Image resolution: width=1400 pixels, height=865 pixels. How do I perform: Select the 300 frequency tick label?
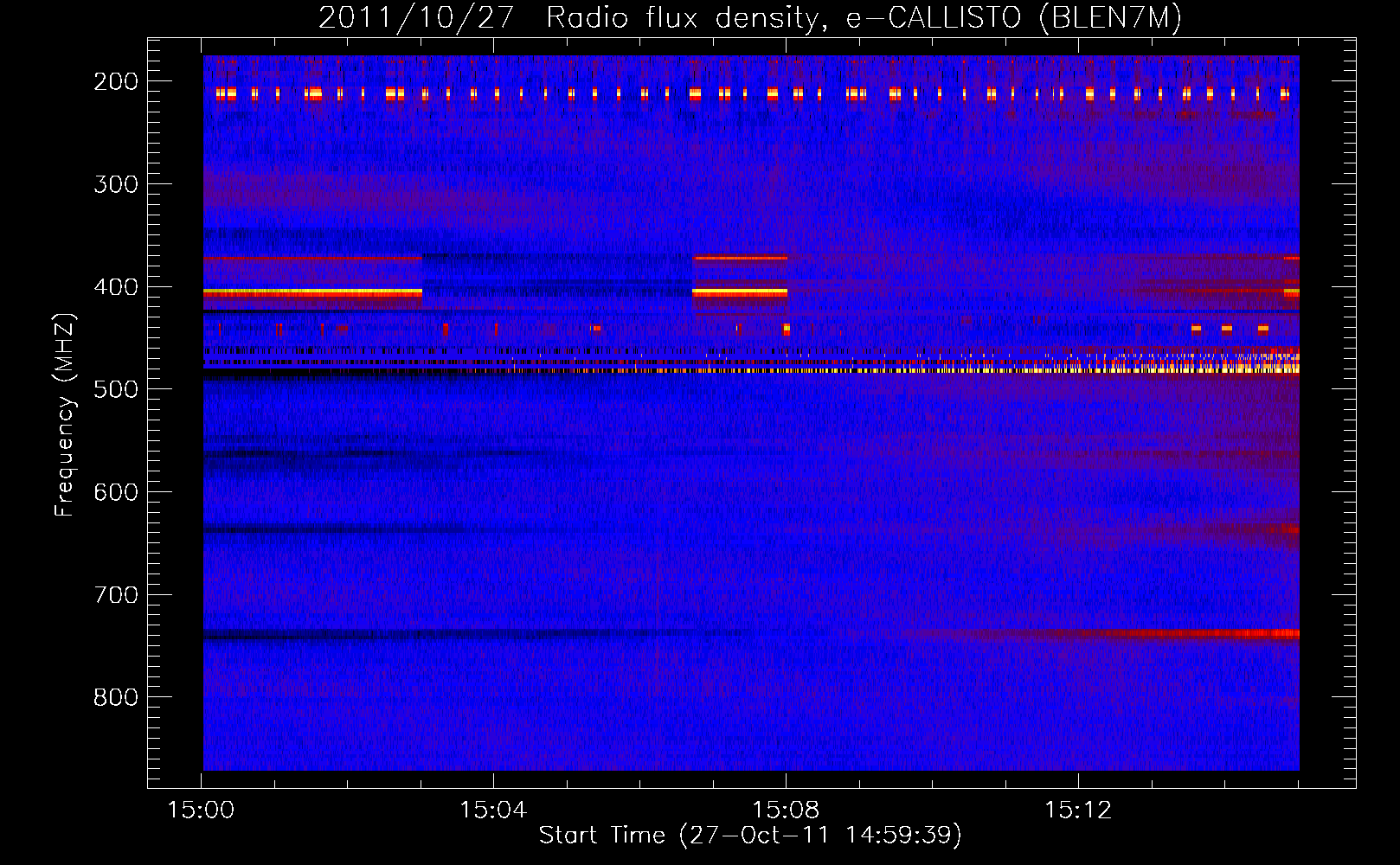pos(116,184)
